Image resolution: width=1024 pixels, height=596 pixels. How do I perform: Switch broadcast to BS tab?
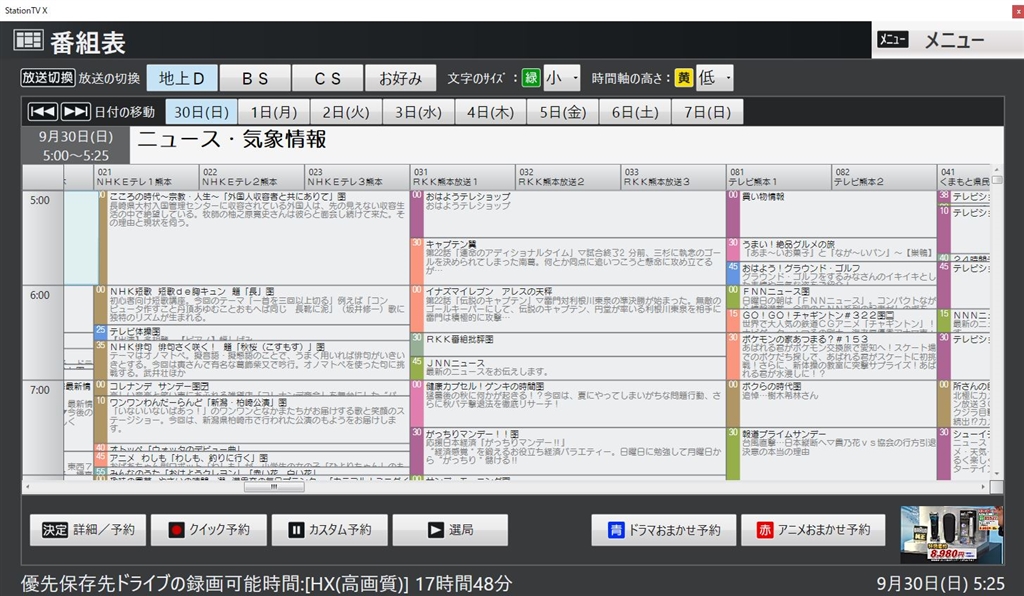pyautogui.click(x=255, y=78)
